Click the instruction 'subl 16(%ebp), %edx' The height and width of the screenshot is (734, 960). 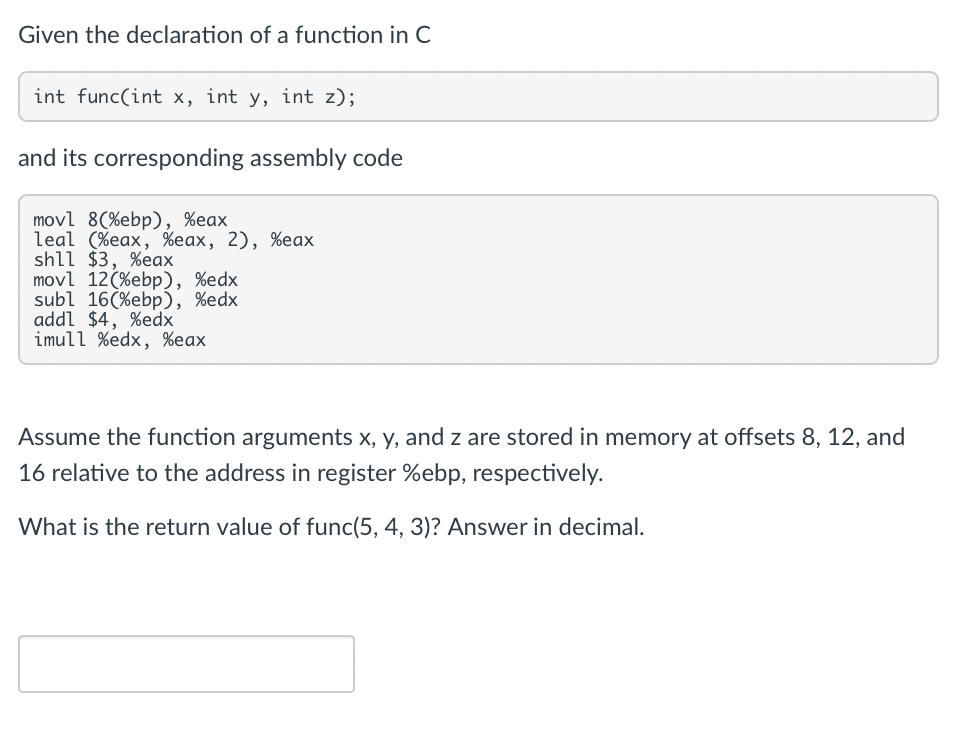coord(136,300)
